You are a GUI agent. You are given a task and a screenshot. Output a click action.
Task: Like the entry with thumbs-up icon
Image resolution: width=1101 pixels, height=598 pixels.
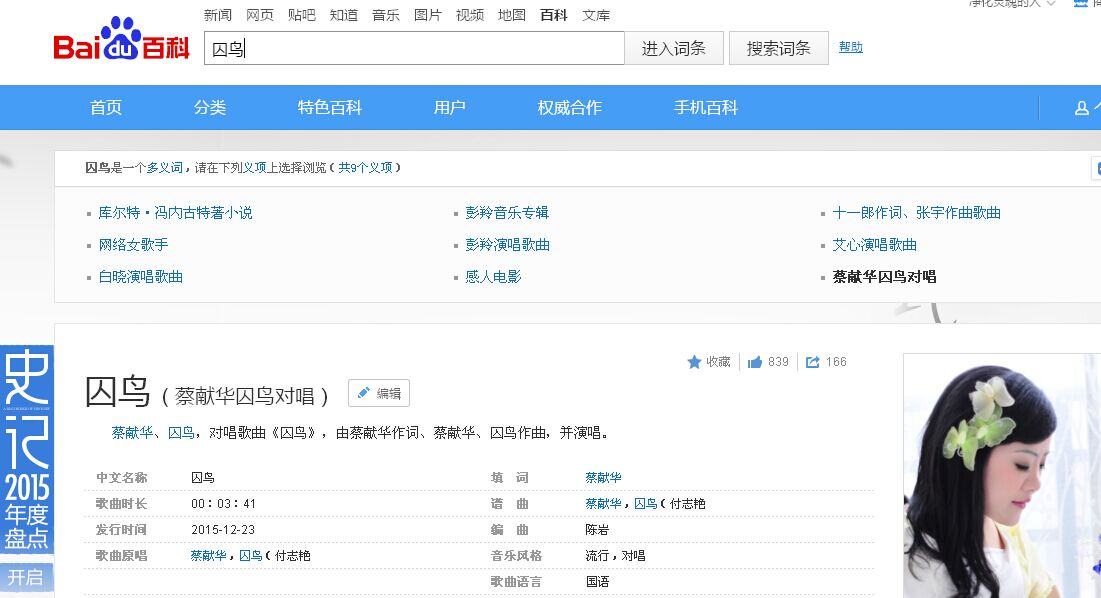pos(755,362)
